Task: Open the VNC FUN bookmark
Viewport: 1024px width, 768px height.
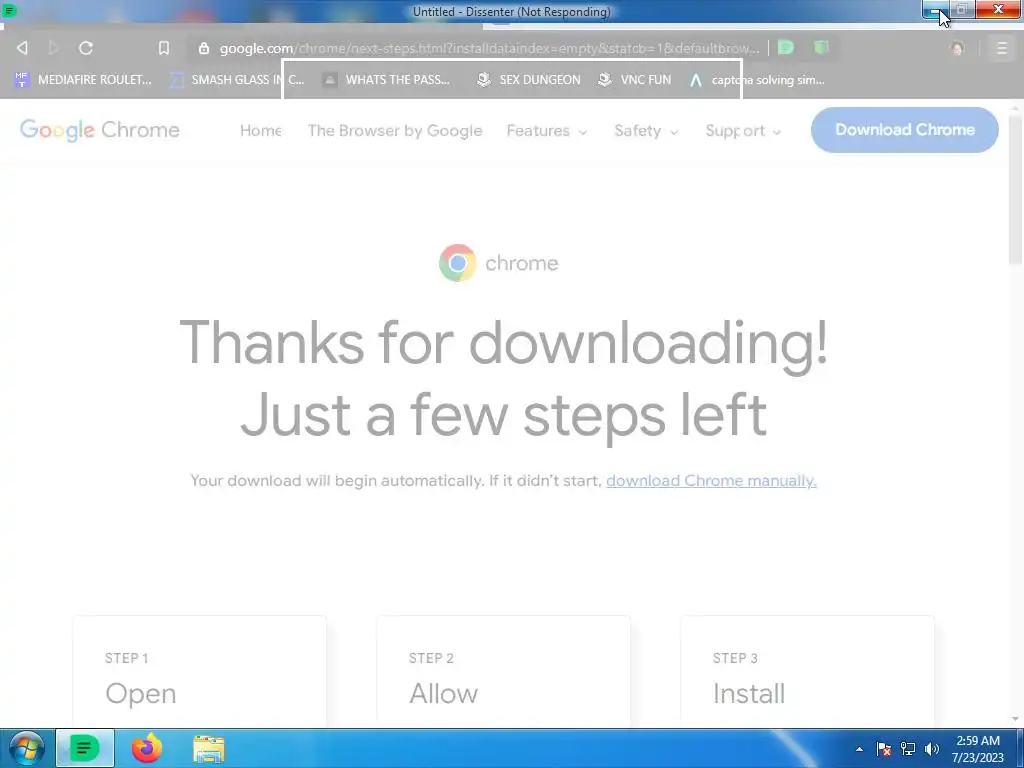Action: [635, 80]
